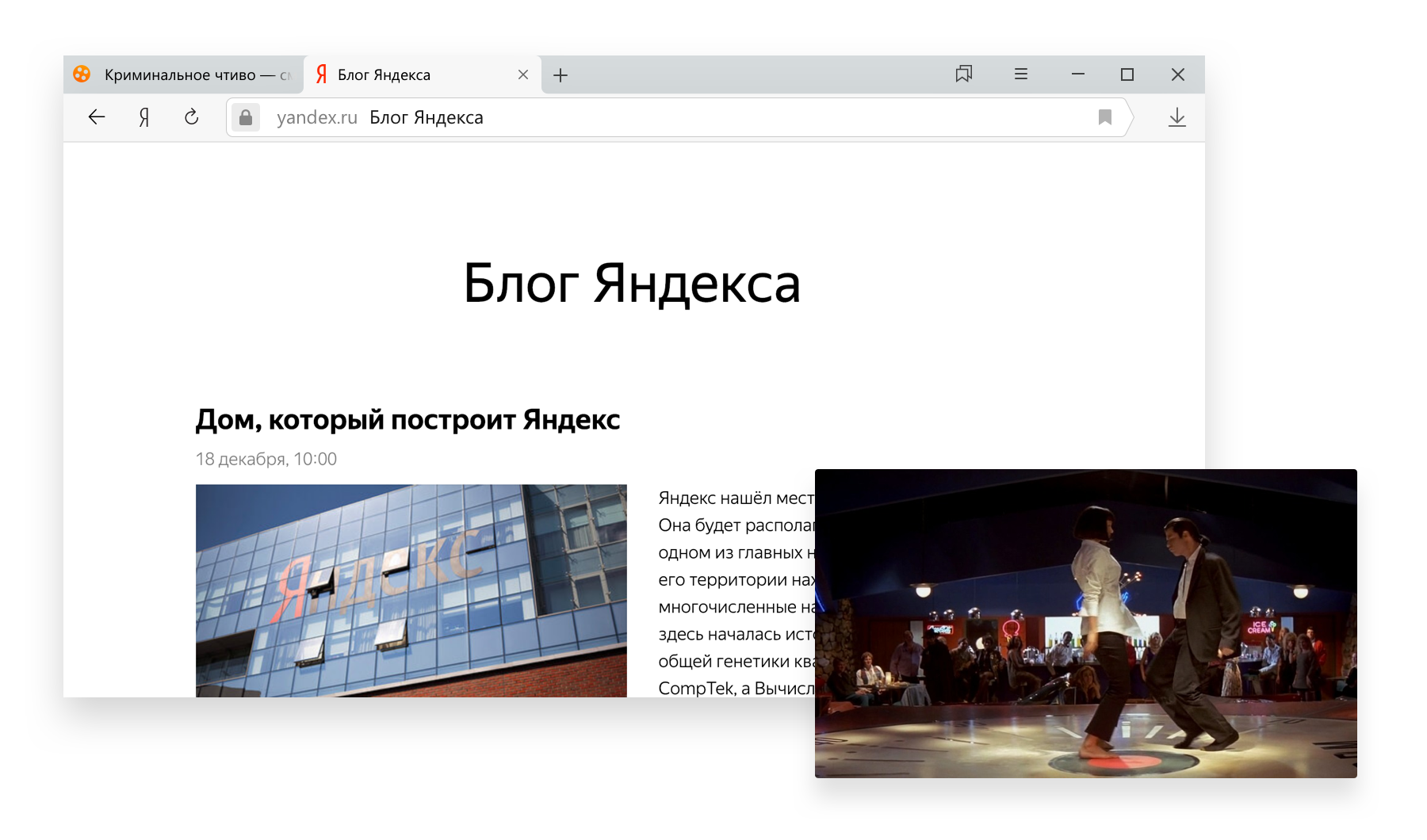Click the Криминальное чтиво tab favicon

click(x=82, y=74)
